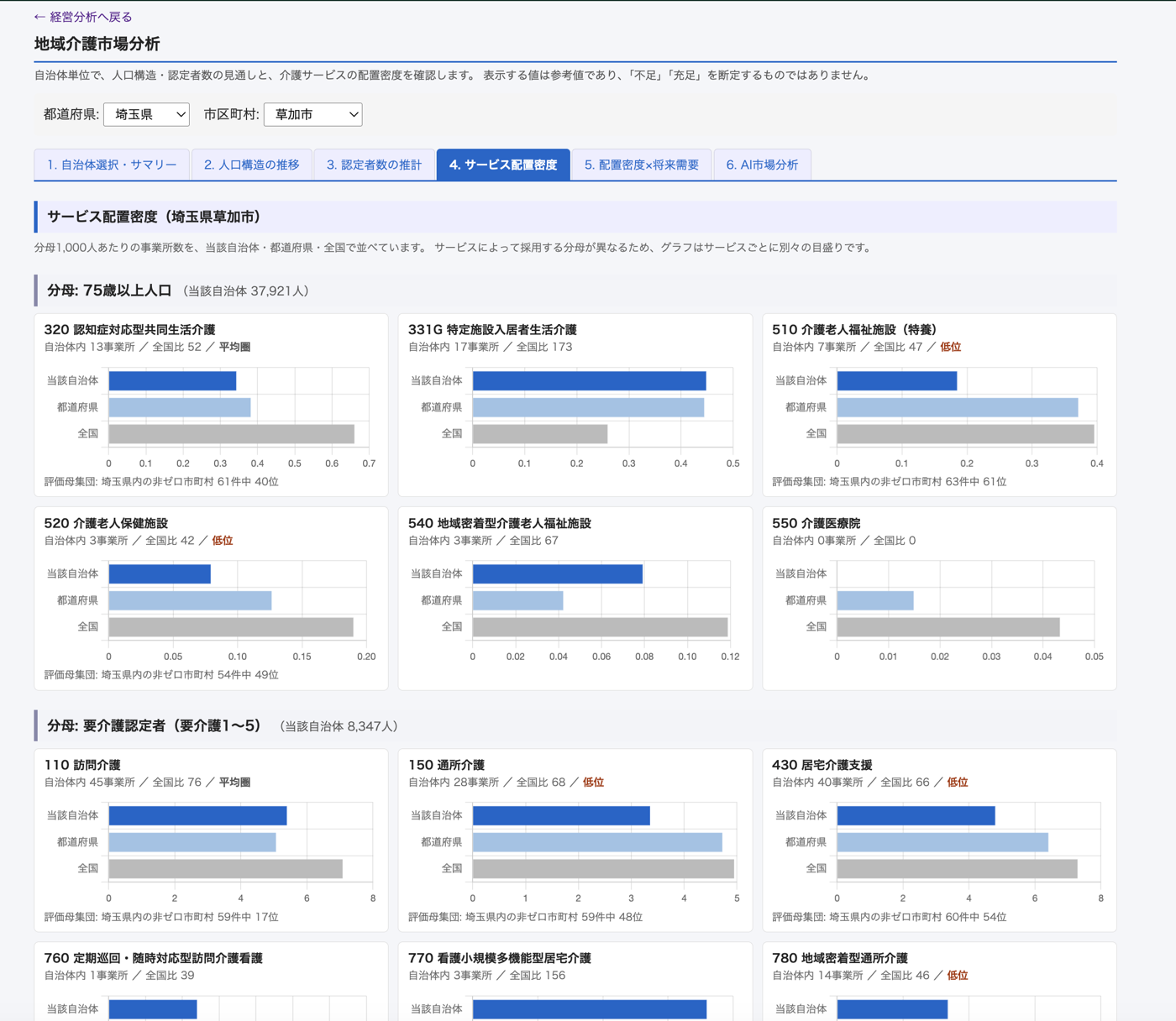Click the 110 訪問介護 card title

[82, 765]
